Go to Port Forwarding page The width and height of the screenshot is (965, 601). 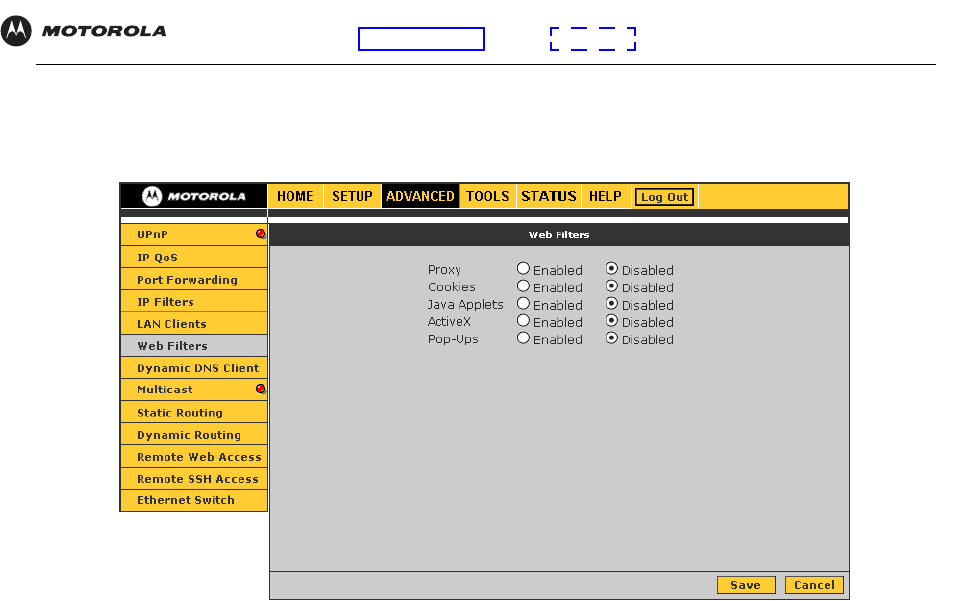[x=194, y=279]
